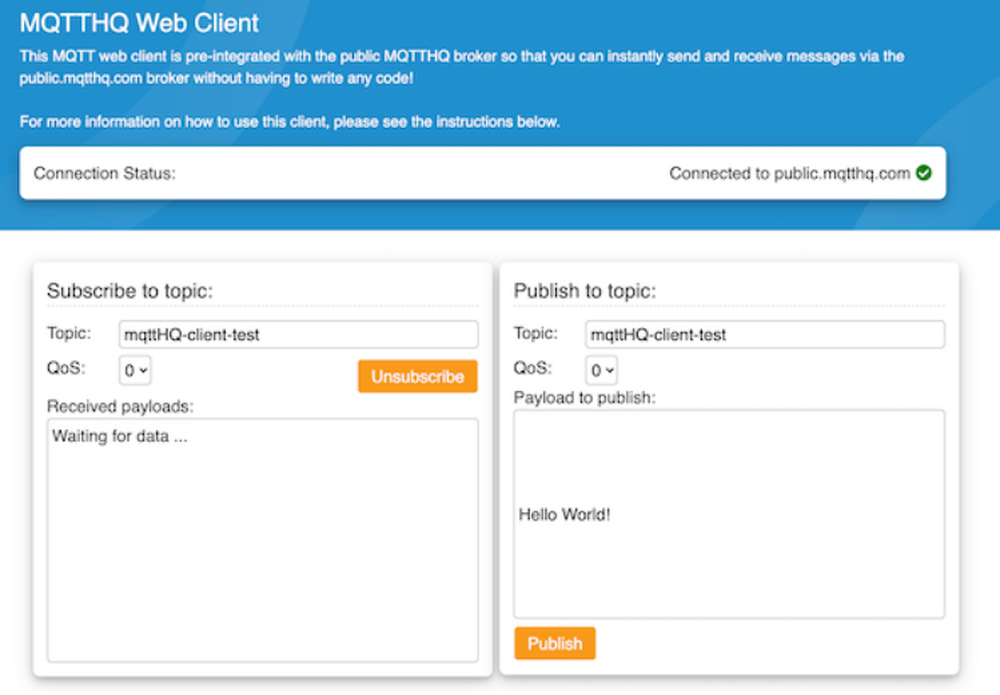Click the 'Payload to publish:' label
The image size is (1000, 695).
pyautogui.click(x=585, y=398)
